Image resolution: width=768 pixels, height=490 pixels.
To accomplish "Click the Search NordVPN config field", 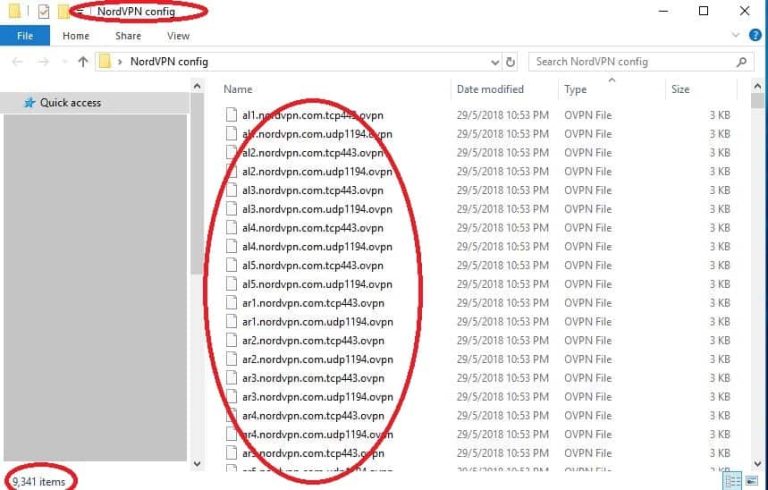I will point(630,61).
